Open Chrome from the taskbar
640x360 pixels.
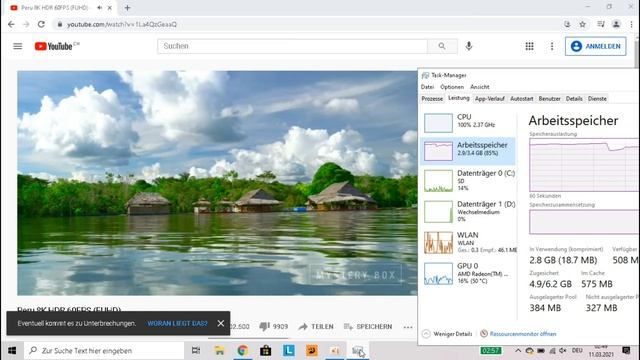pos(242,351)
